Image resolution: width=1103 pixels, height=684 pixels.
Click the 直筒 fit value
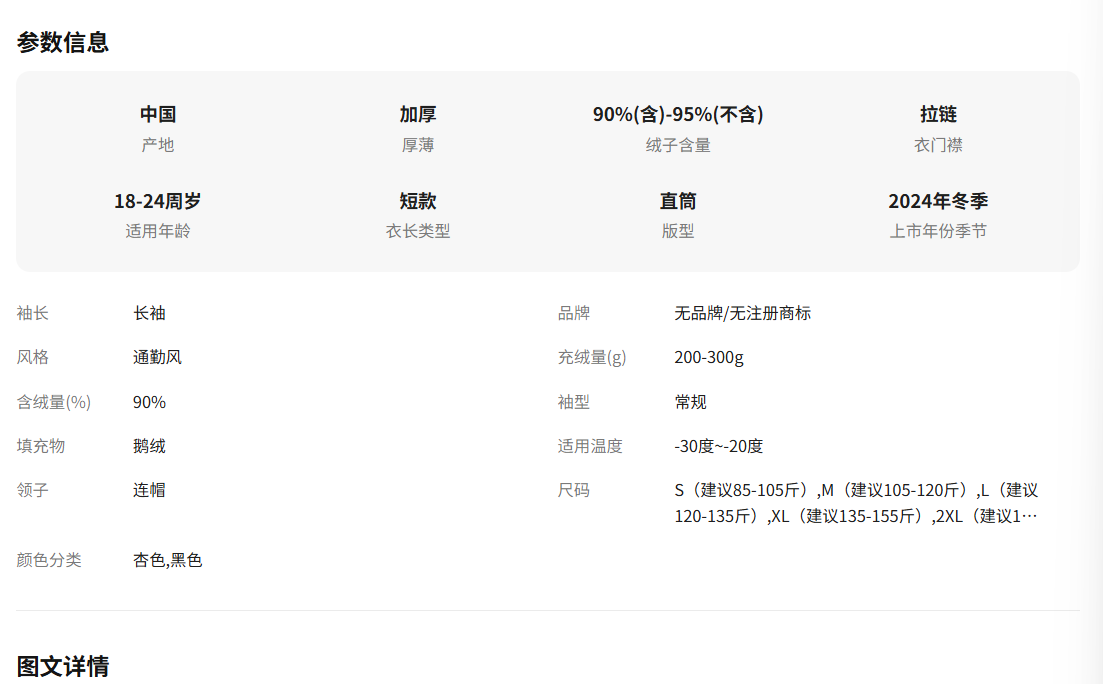point(678,201)
